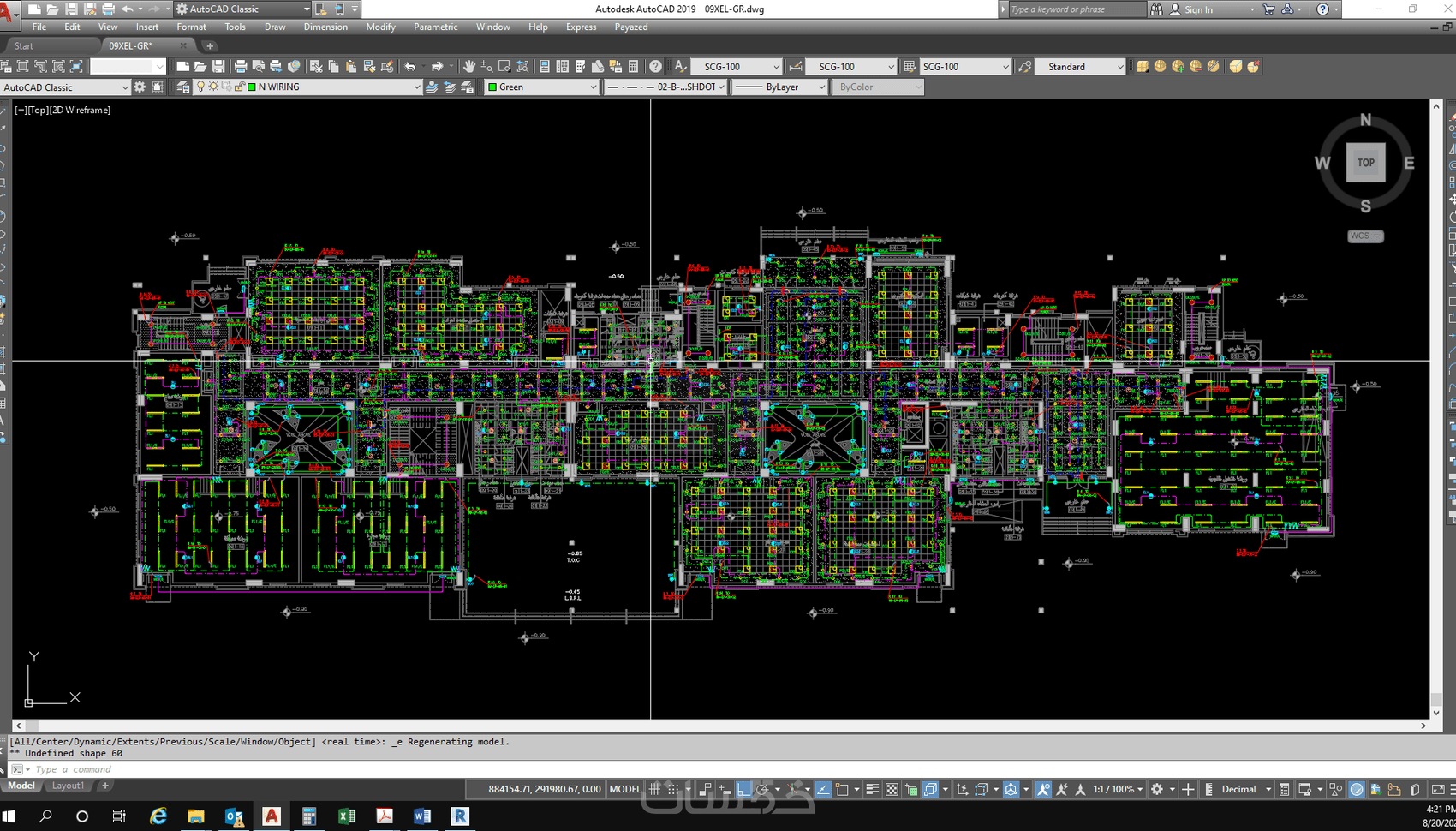The image size is (1456, 831).
Task: Click Sign In link
Action: [x=1198, y=9]
